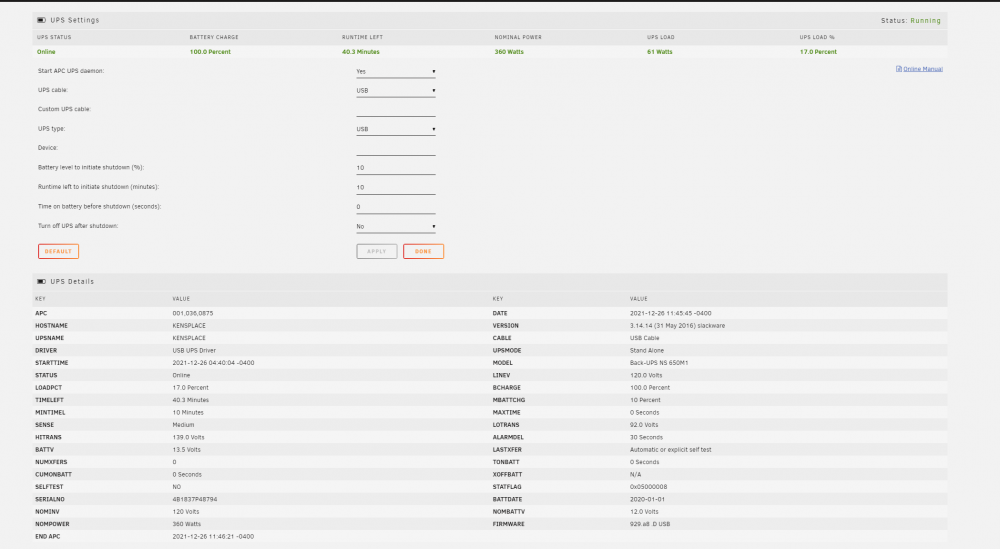Click the DEFAULT button
Viewport: 1000px width, 549px height.
[x=58, y=251]
